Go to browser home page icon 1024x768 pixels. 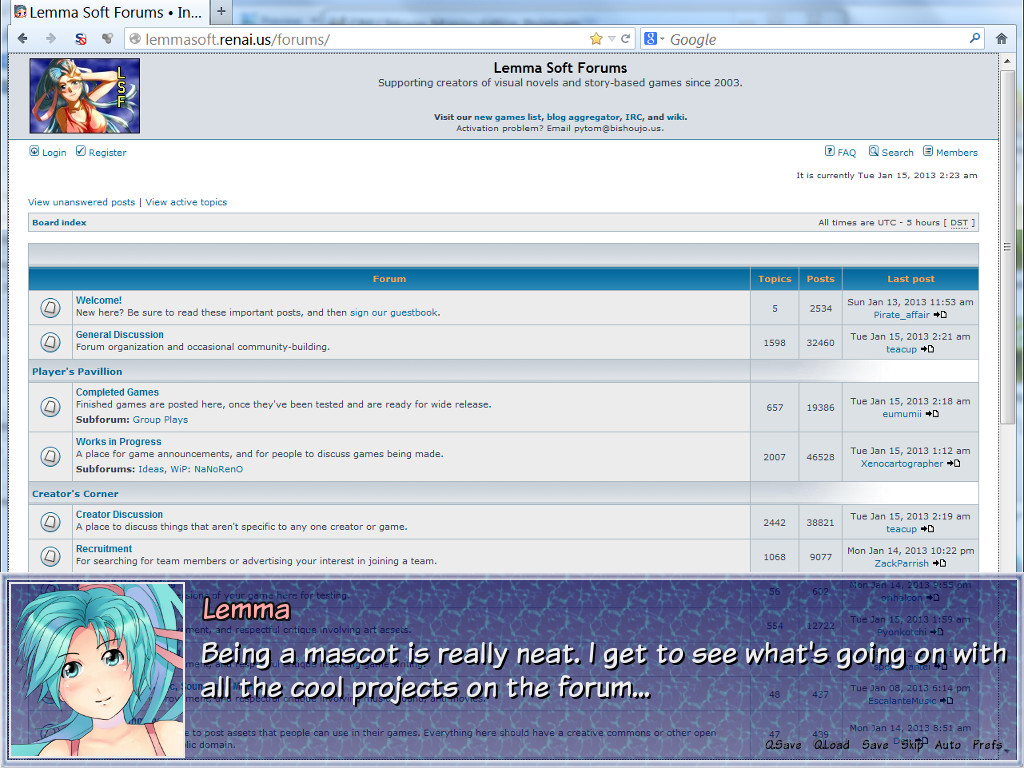point(1001,39)
